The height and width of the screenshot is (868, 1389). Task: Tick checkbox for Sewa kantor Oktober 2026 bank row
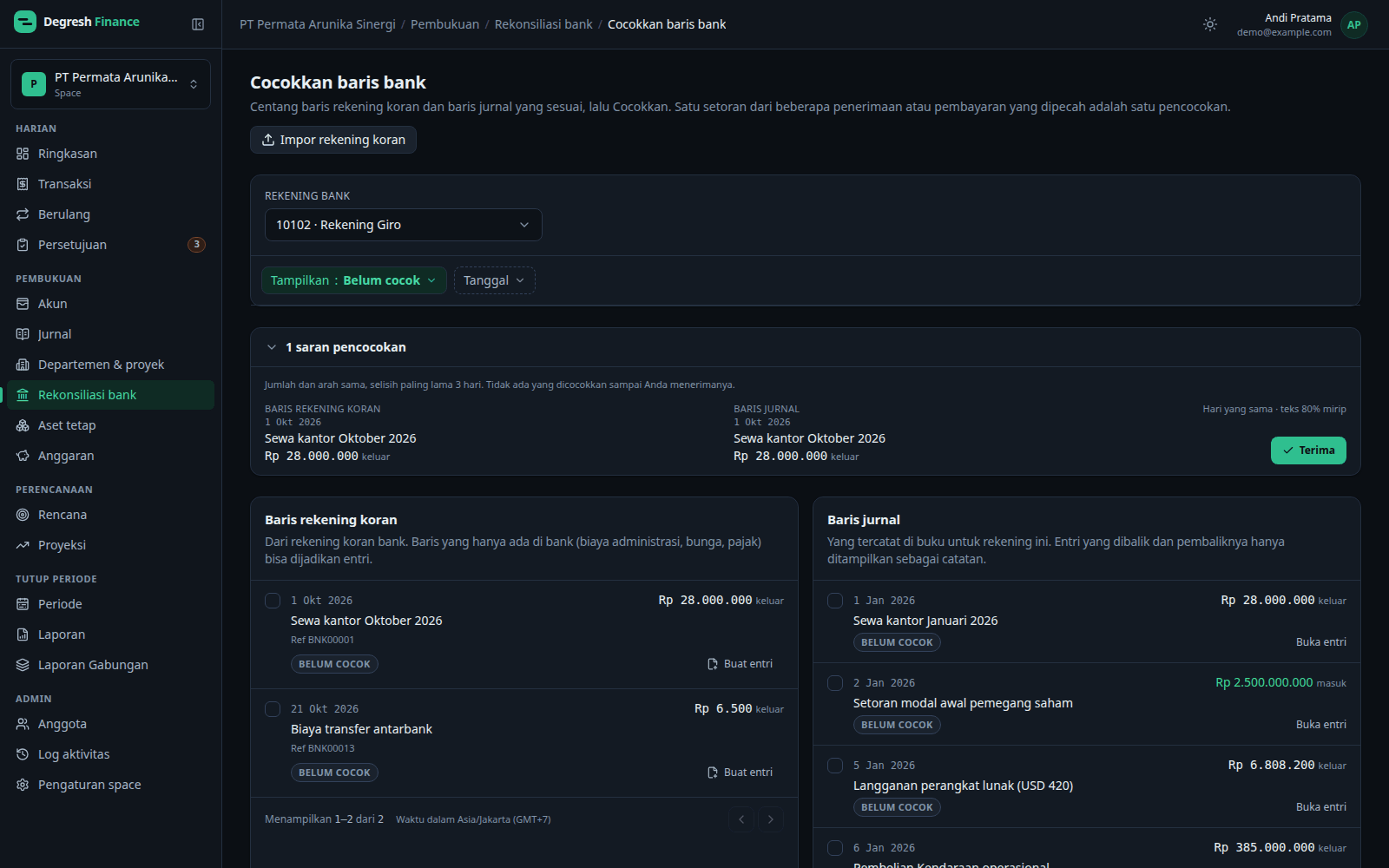click(273, 601)
